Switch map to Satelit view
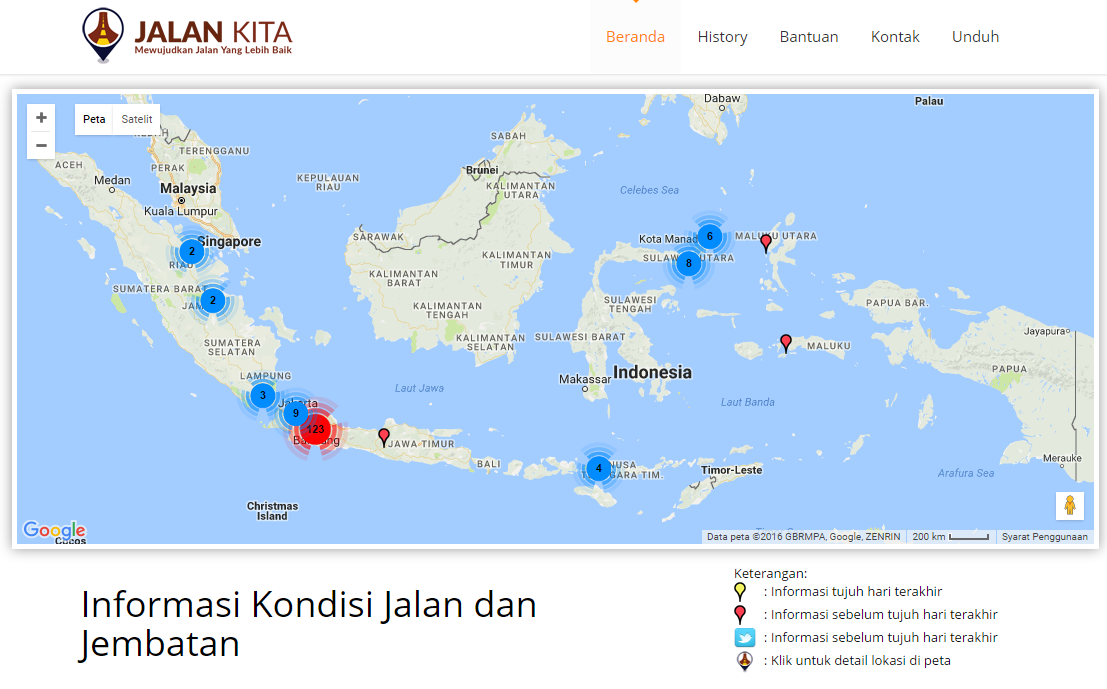 [137, 119]
